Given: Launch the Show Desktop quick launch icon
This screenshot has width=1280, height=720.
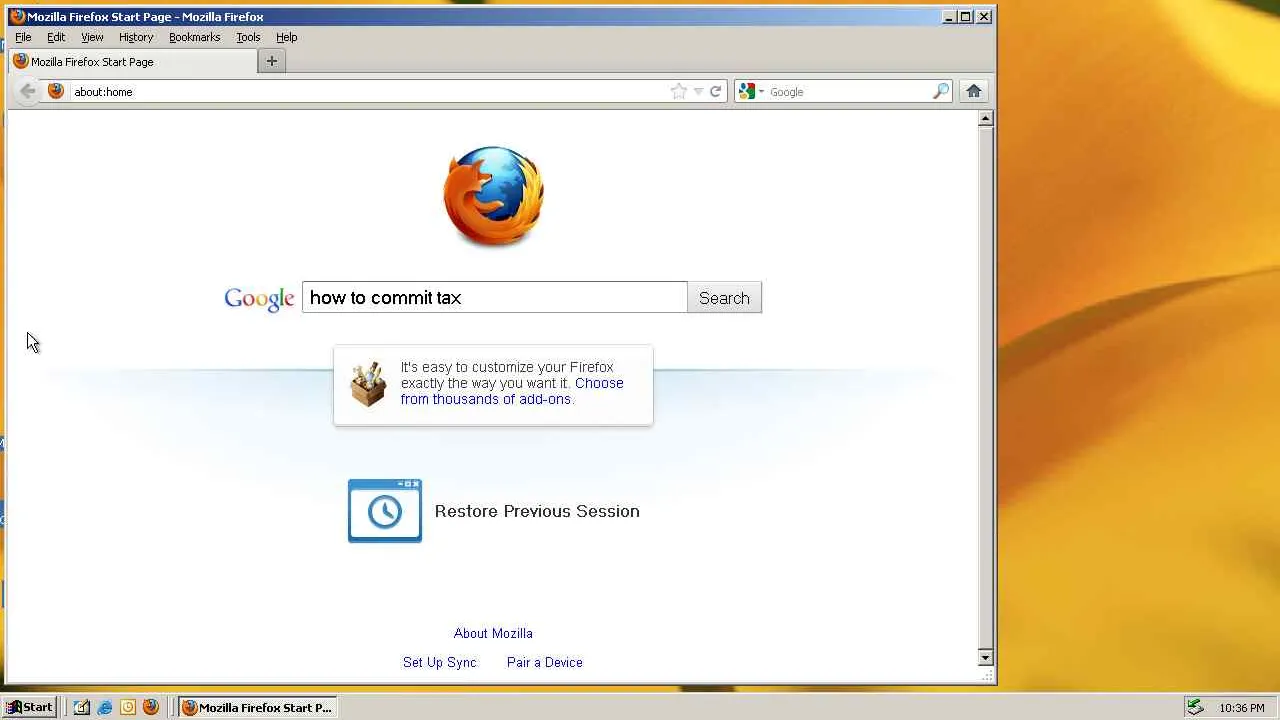Looking at the screenshot, I should [x=82, y=707].
